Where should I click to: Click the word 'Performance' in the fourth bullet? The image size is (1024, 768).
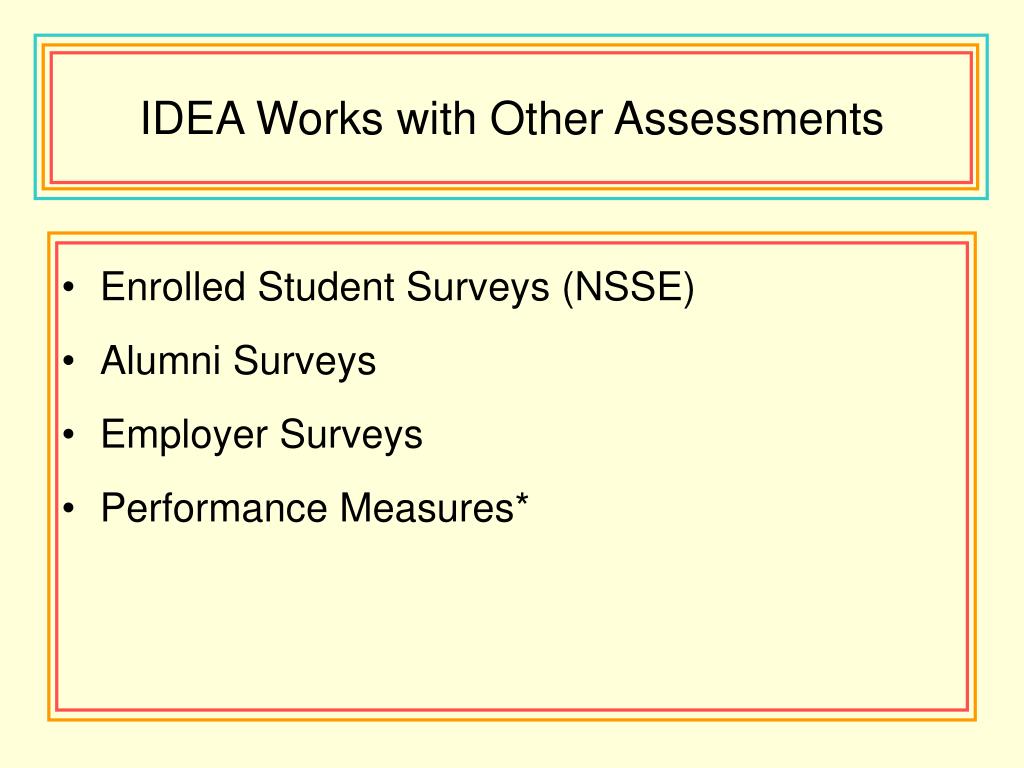(214, 508)
